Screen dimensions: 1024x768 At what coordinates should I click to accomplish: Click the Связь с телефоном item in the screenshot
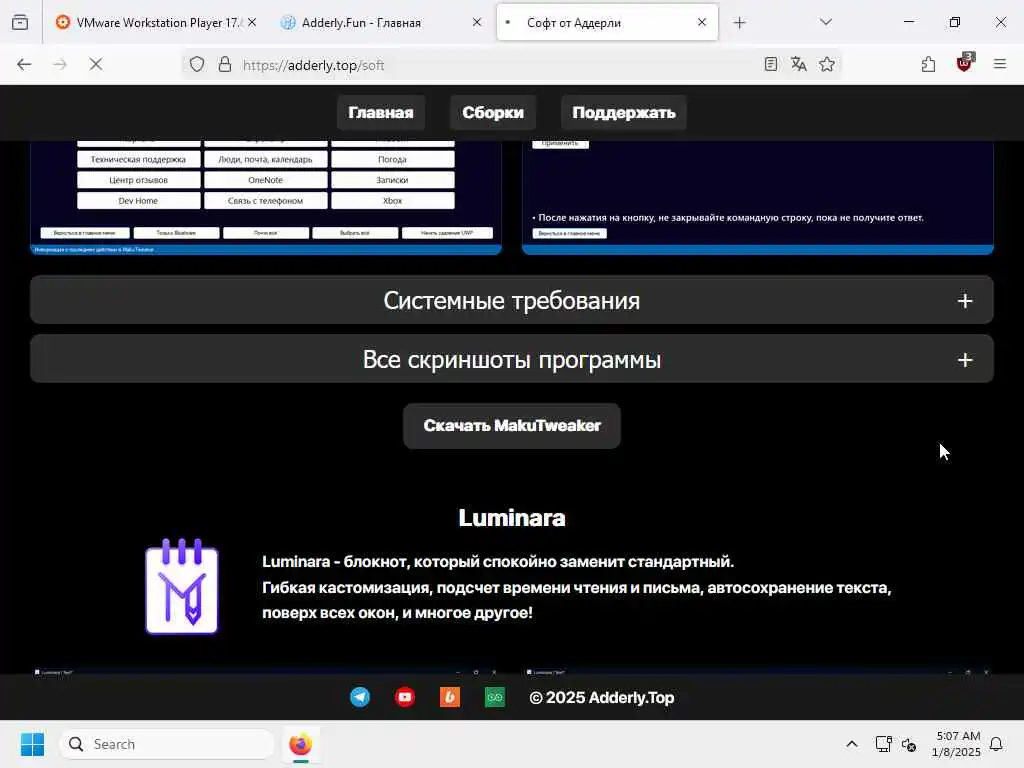265,201
